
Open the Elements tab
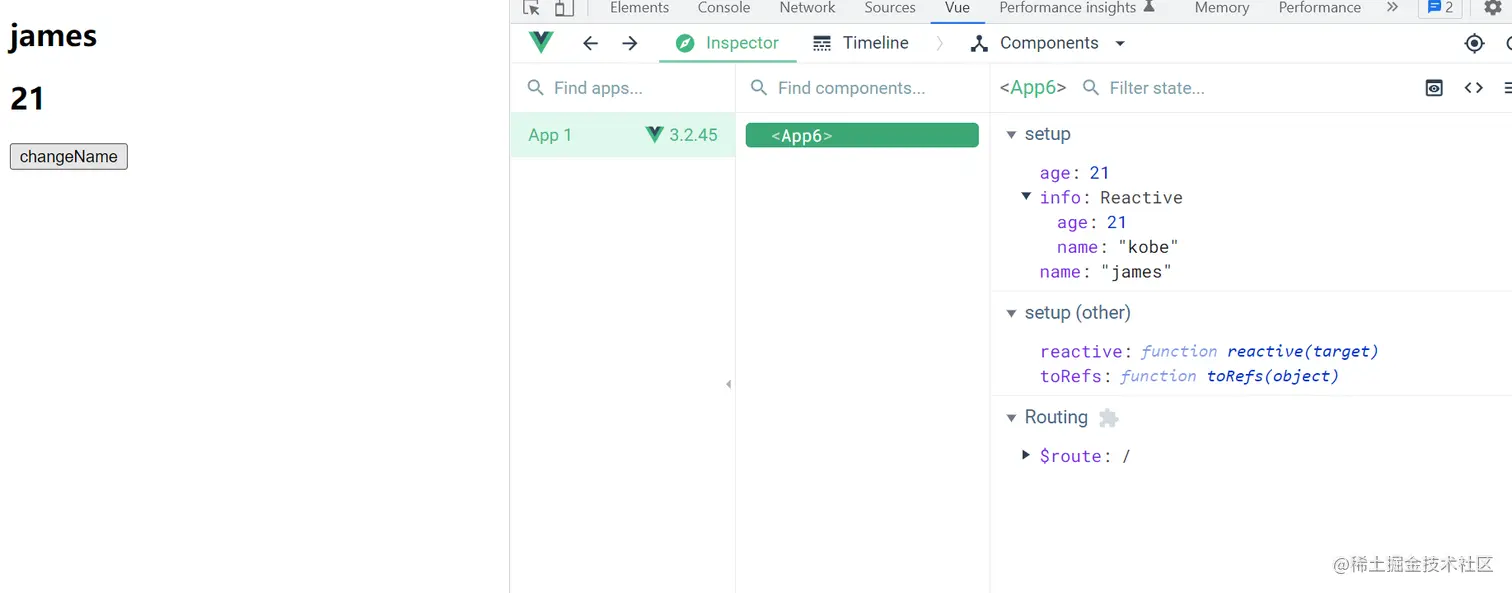pos(639,8)
